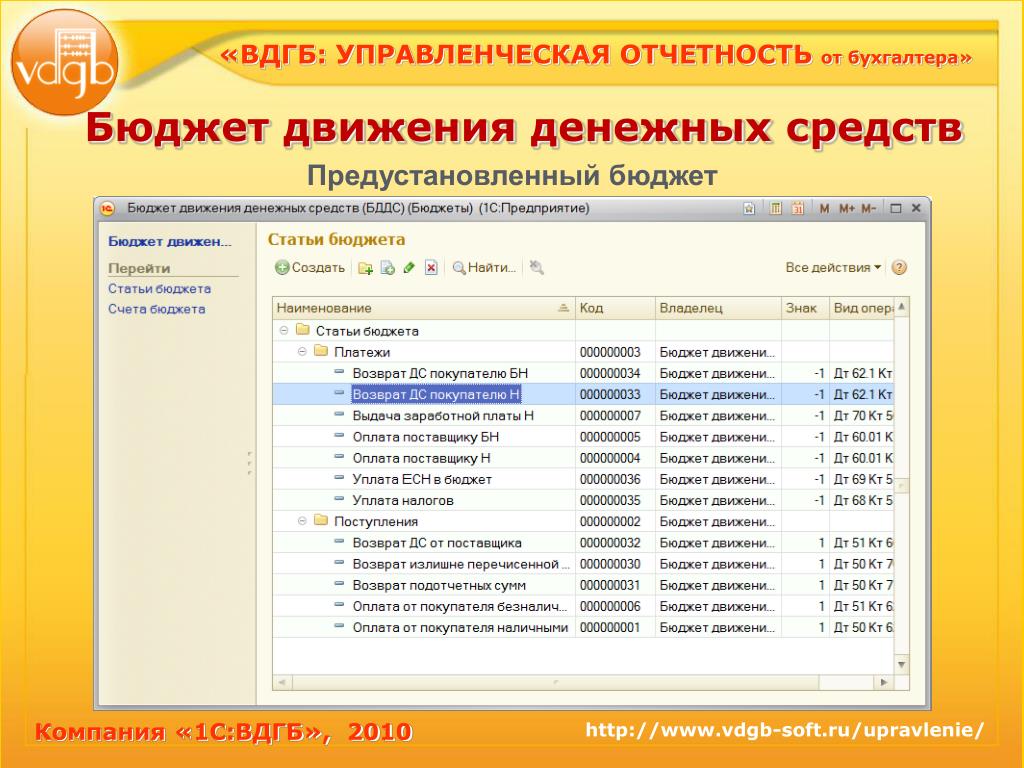Click the Бюджет движен... navigation header link
The width and height of the screenshot is (1024, 768).
(170, 242)
